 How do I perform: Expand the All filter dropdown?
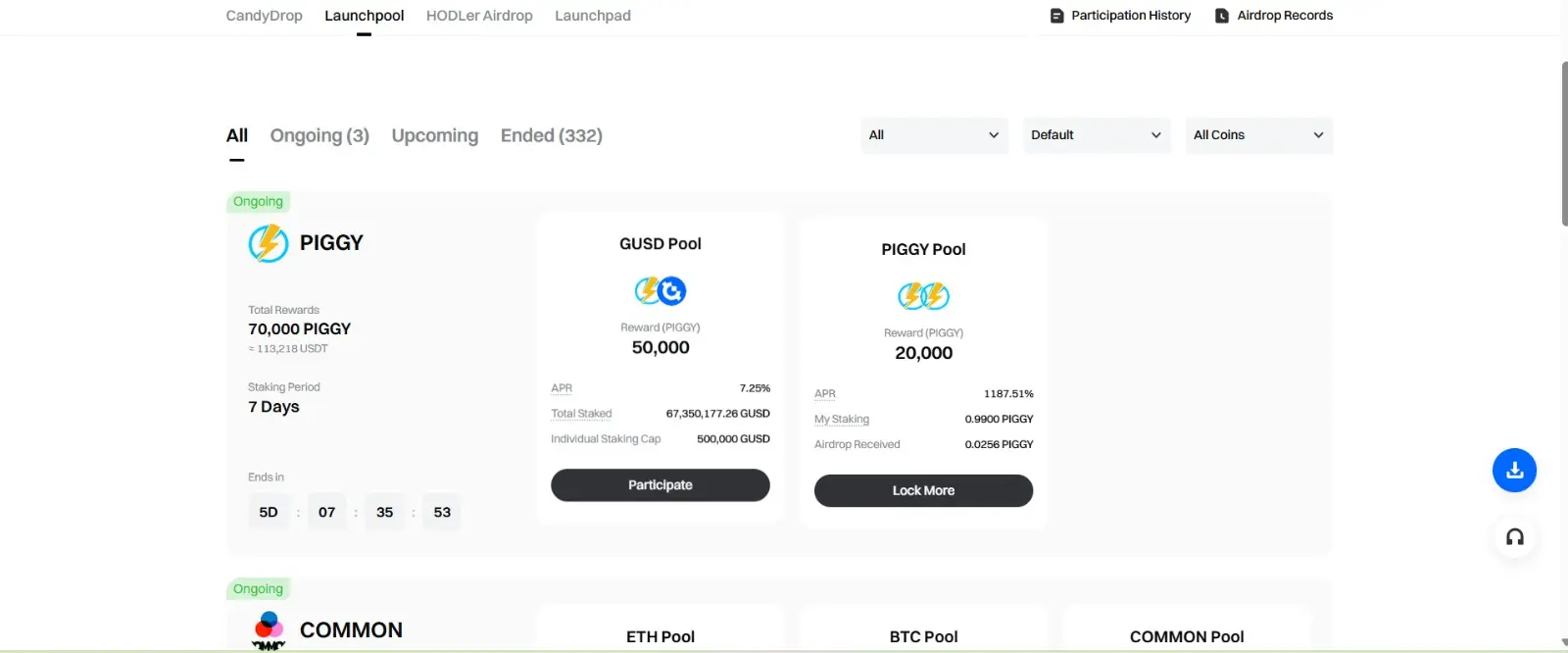coord(934,135)
